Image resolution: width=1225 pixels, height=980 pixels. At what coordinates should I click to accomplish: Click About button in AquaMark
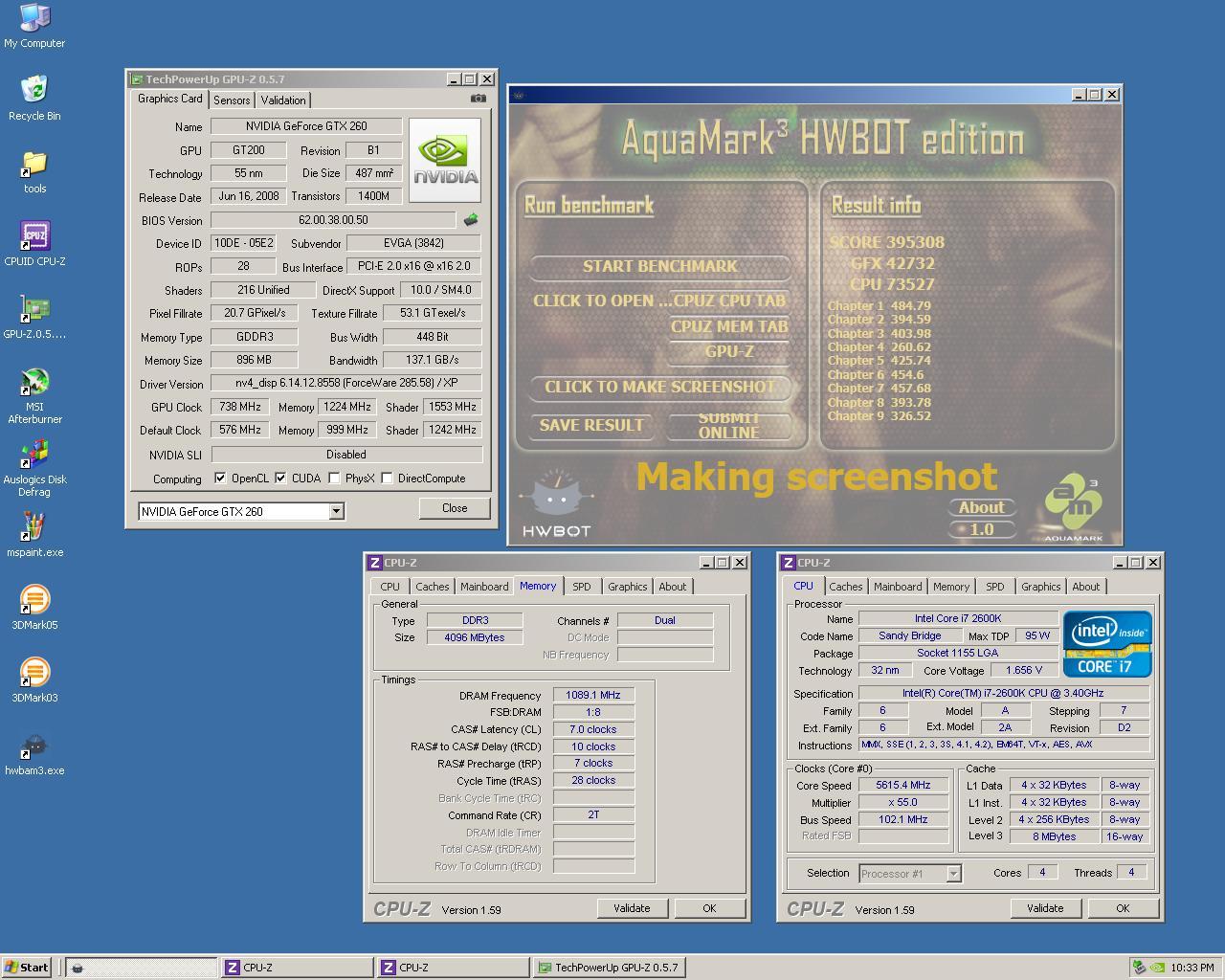[982, 508]
